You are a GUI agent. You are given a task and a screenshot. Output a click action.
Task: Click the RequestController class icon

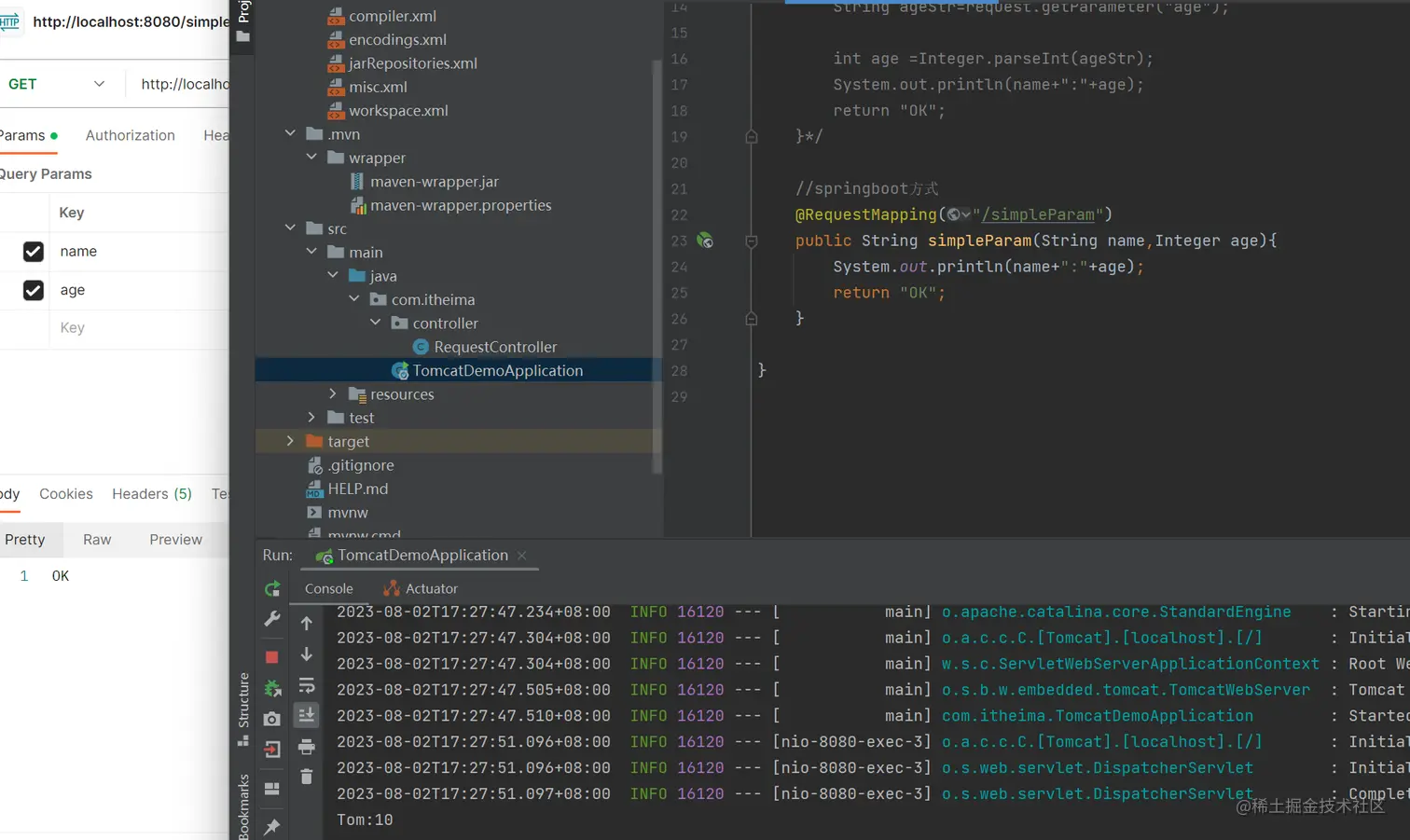421,347
